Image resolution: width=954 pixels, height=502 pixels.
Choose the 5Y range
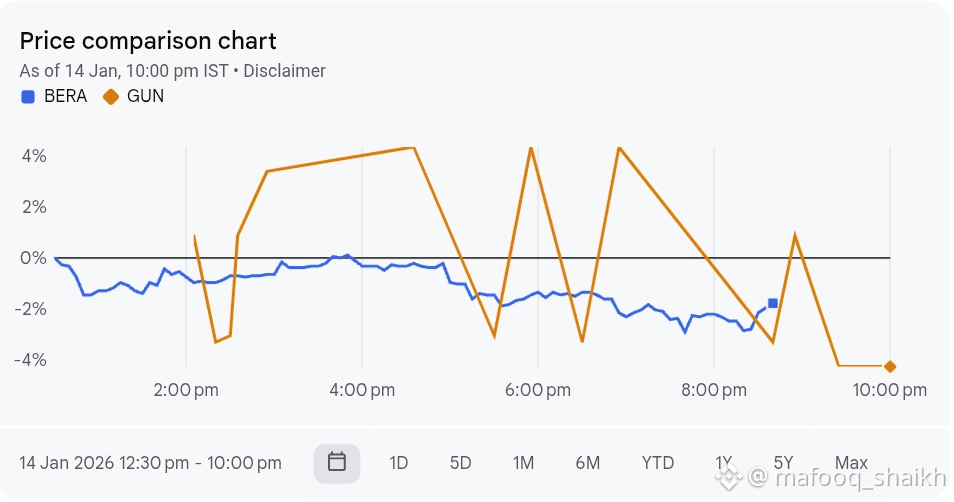coord(783,463)
